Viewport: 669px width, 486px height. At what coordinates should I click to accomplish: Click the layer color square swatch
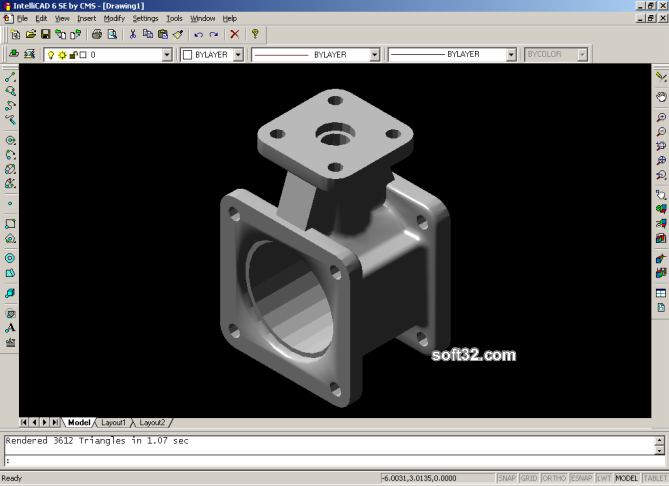[83, 55]
